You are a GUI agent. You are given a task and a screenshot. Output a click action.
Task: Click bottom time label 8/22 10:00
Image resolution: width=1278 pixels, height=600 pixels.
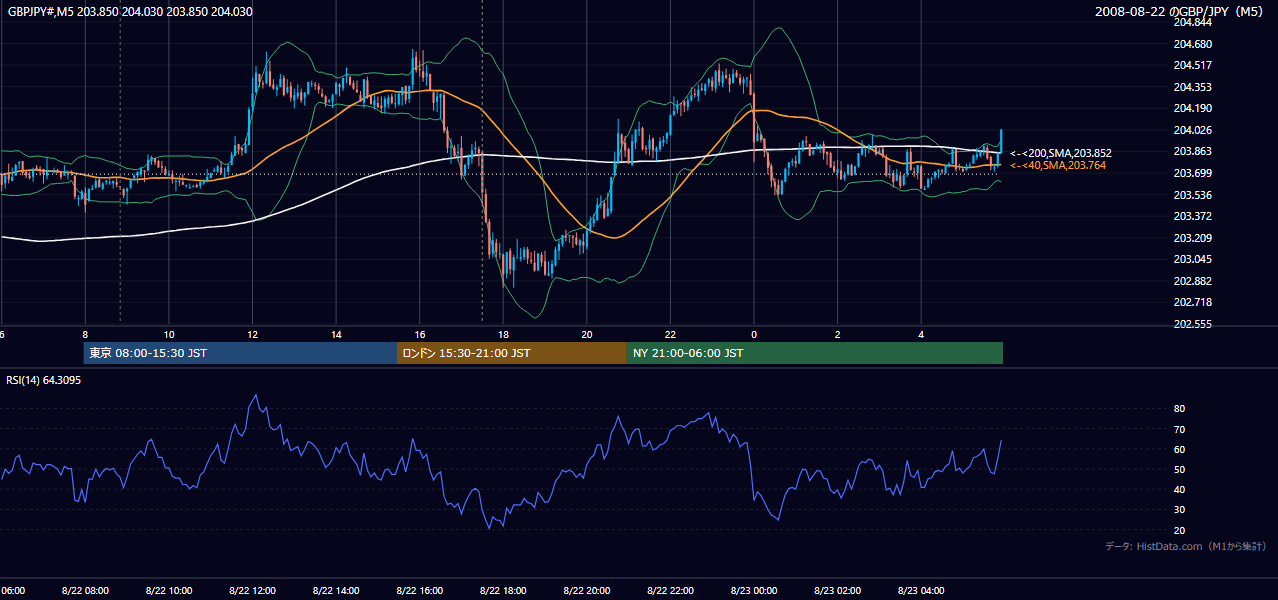point(169,591)
